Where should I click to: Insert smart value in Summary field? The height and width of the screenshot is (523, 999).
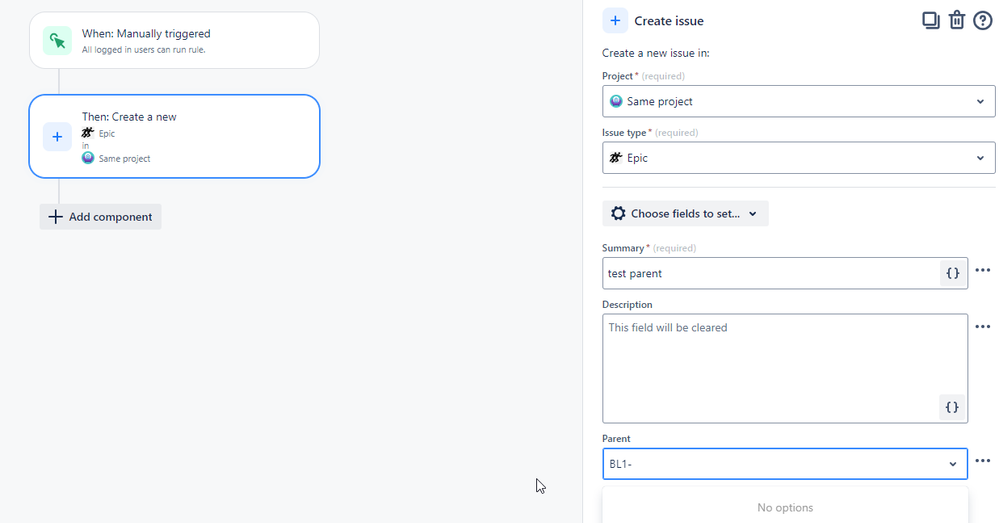click(x=953, y=273)
